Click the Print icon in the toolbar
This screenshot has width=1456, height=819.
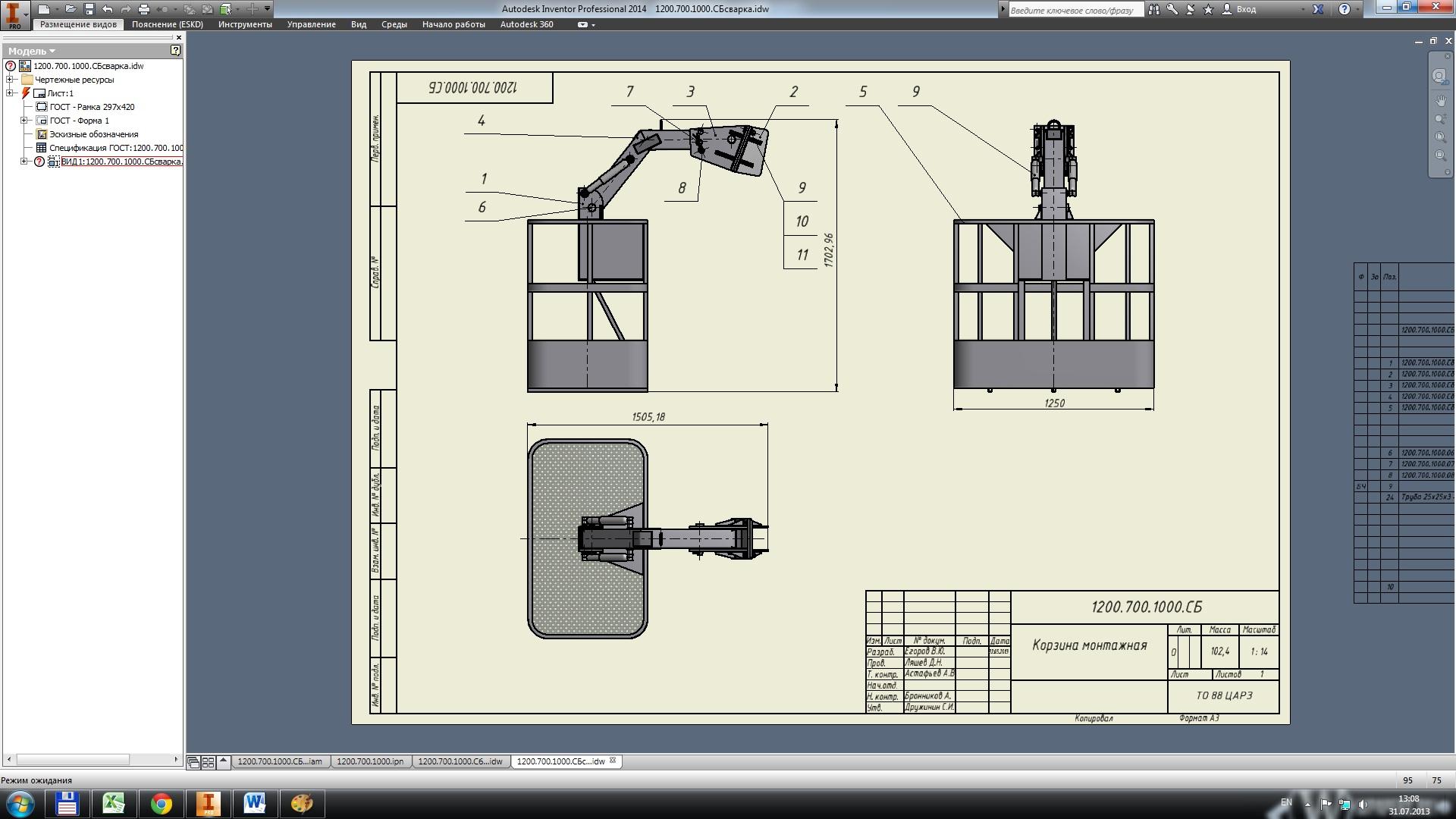[143, 9]
